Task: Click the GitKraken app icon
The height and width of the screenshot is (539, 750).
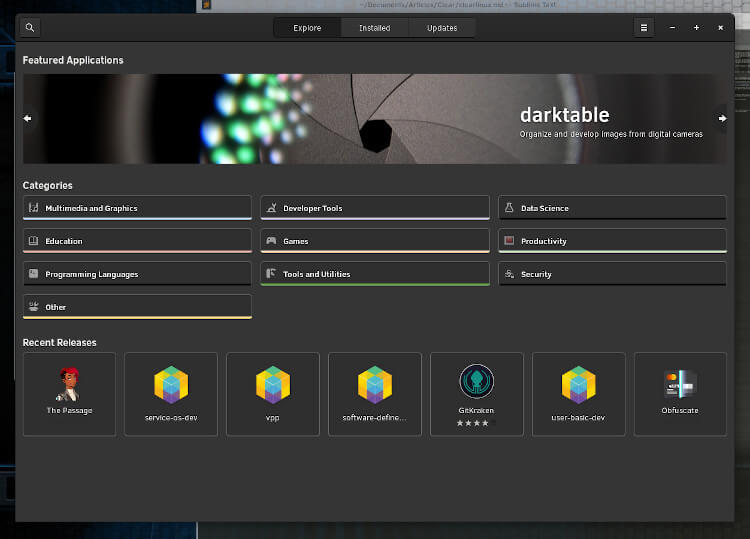Action: coord(477,381)
